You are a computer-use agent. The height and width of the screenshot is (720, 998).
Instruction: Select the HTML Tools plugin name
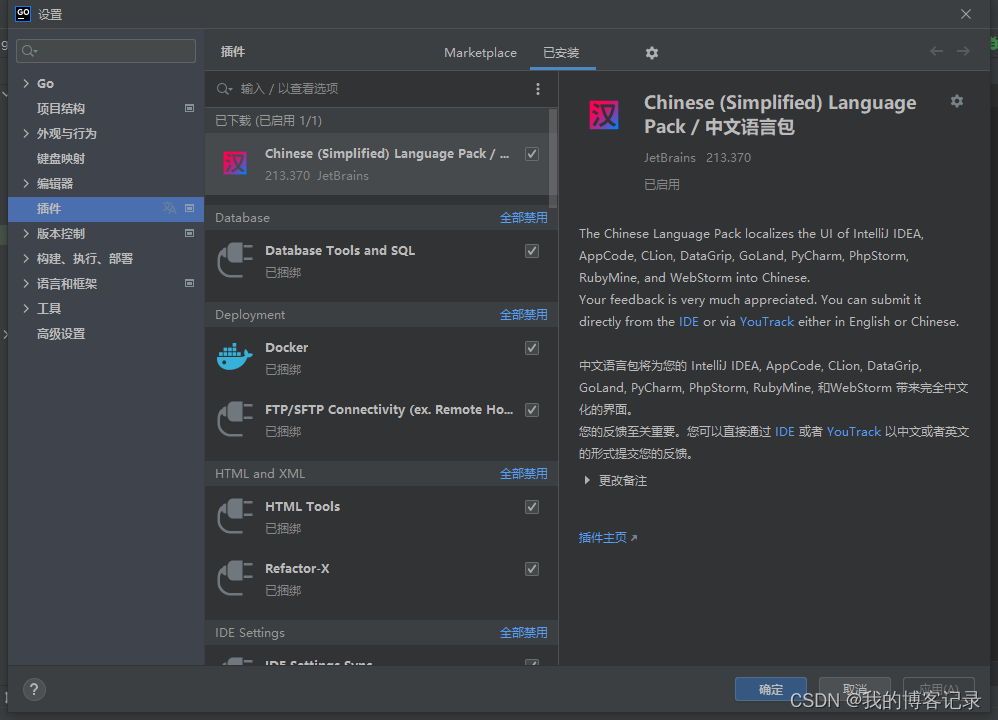tap(302, 507)
